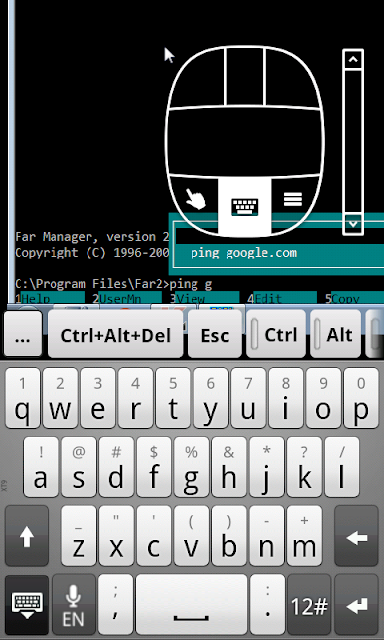
Task: Toggle the Alt modifier key
Action: click(x=335, y=335)
